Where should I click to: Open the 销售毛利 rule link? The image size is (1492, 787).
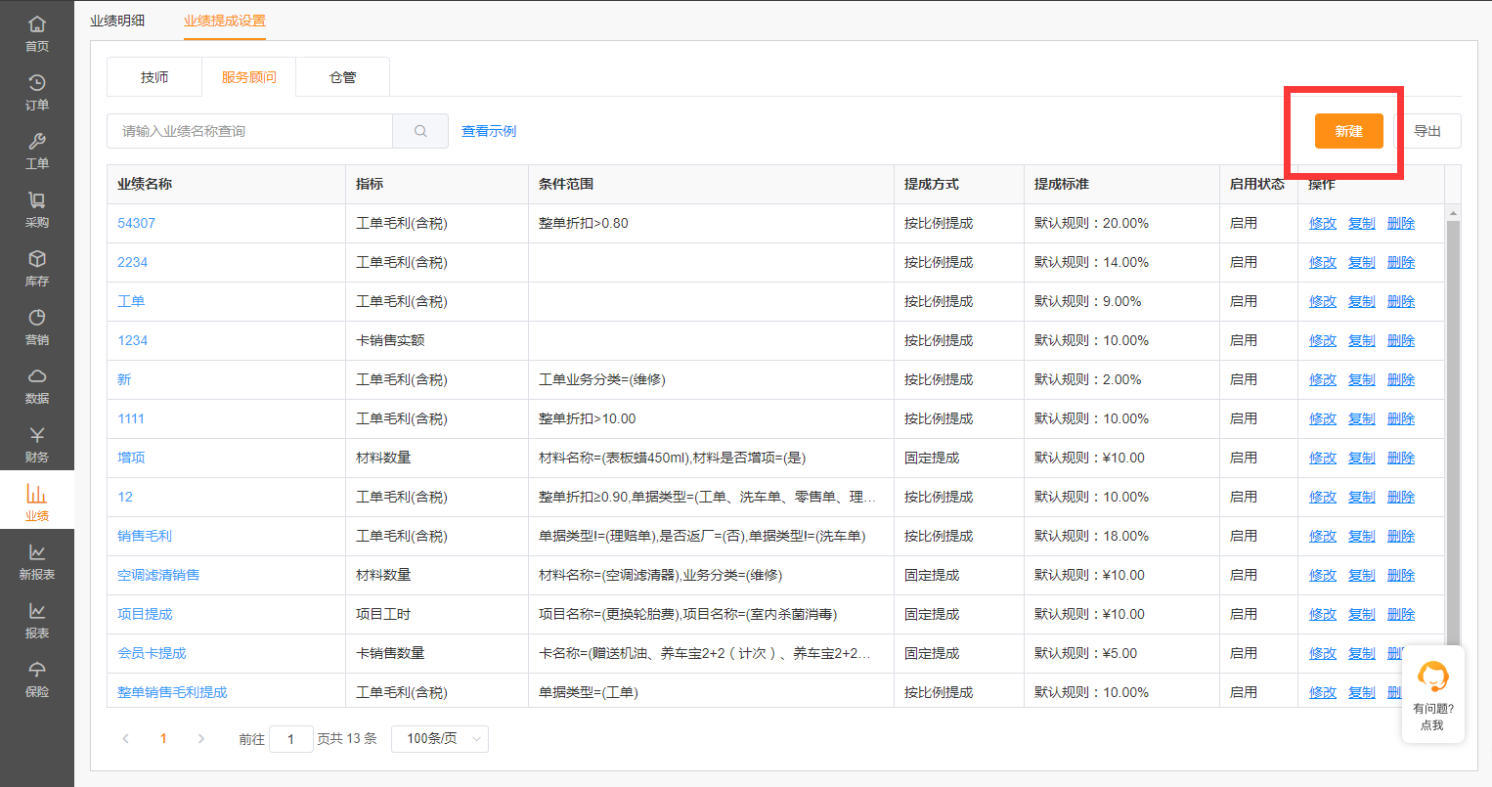(145, 536)
